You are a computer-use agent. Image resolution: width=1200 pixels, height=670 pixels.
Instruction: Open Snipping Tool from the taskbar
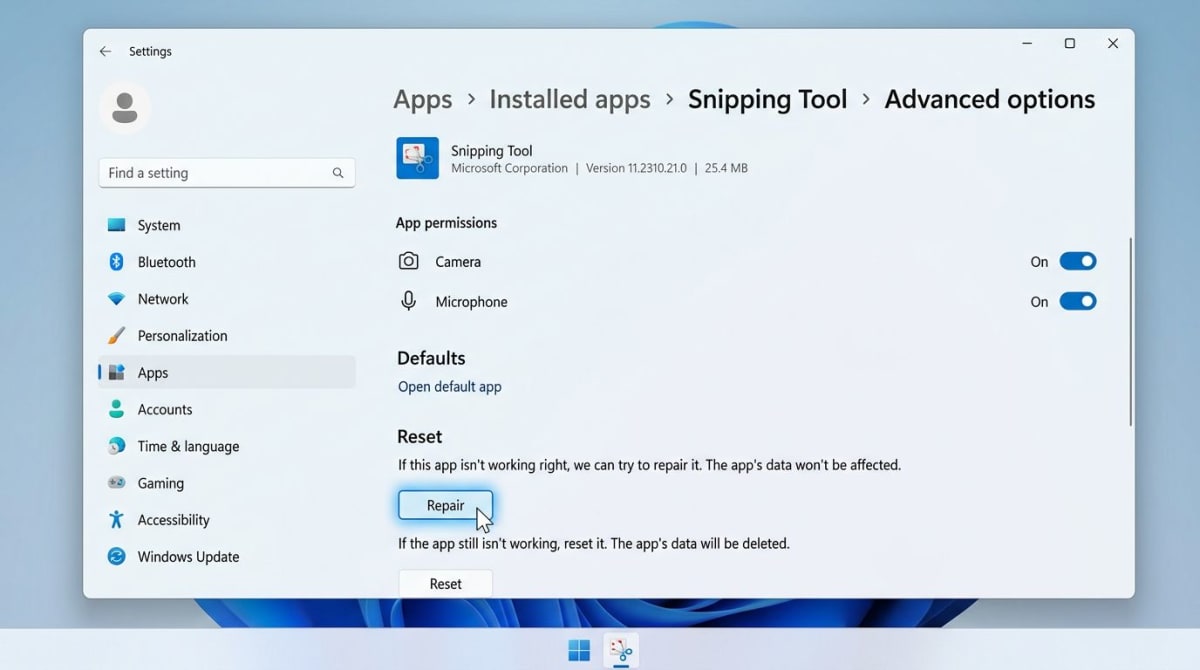pyautogui.click(x=621, y=651)
